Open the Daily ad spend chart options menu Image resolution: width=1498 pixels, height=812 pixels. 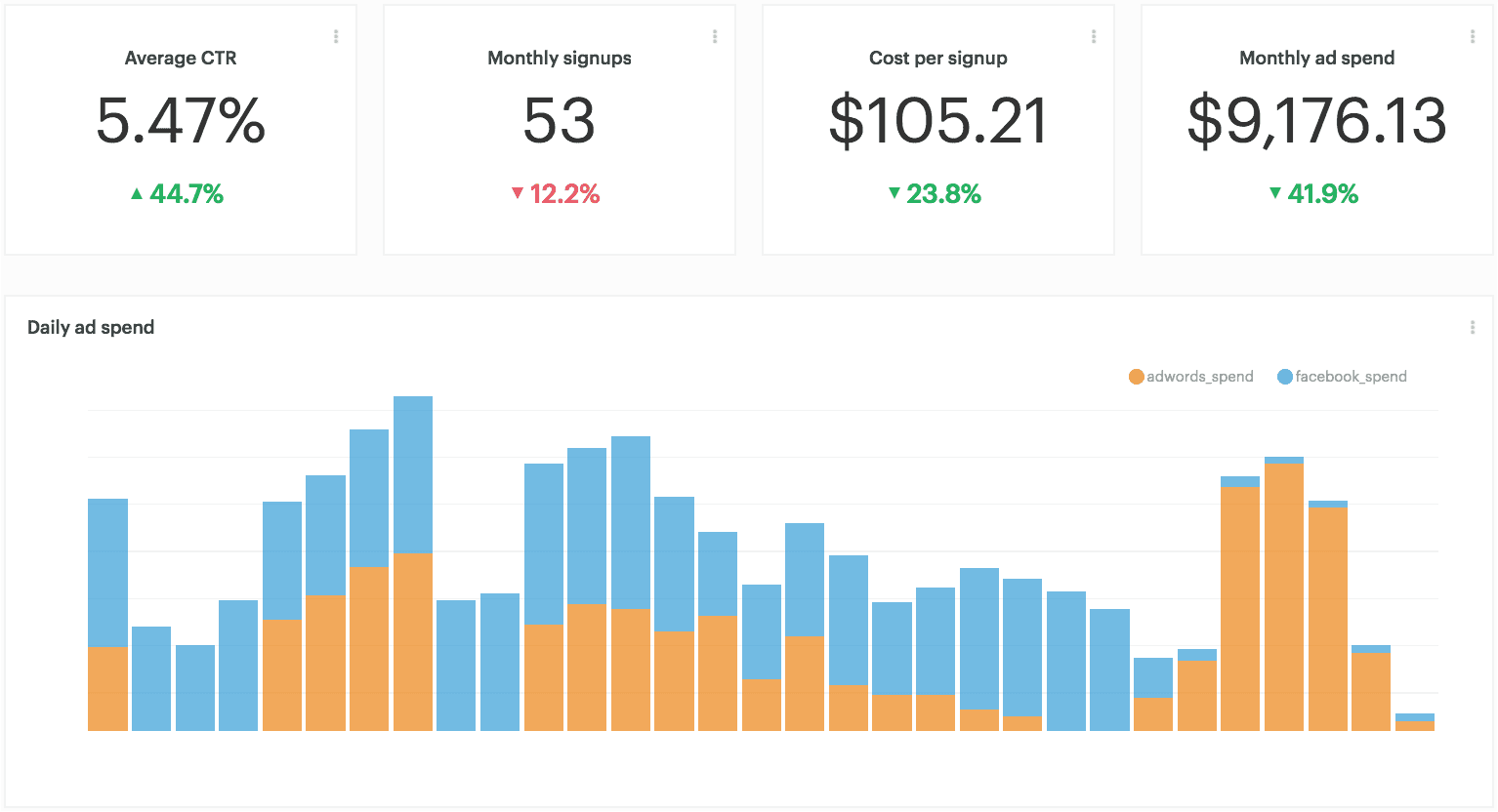point(1473,328)
